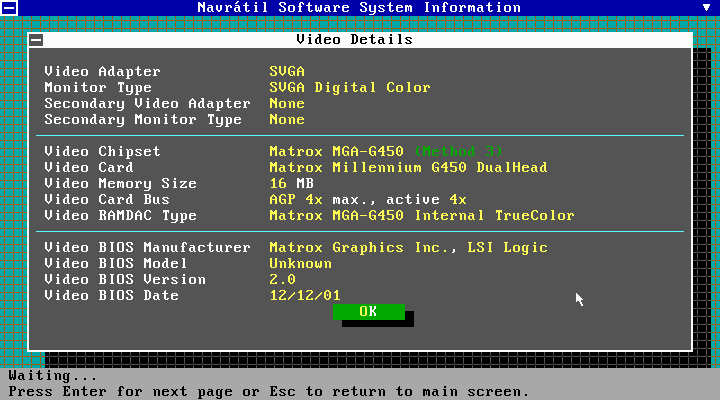Click the green '(Method 3)' text
The width and height of the screenshot is (720, 400).
[458, 152]
